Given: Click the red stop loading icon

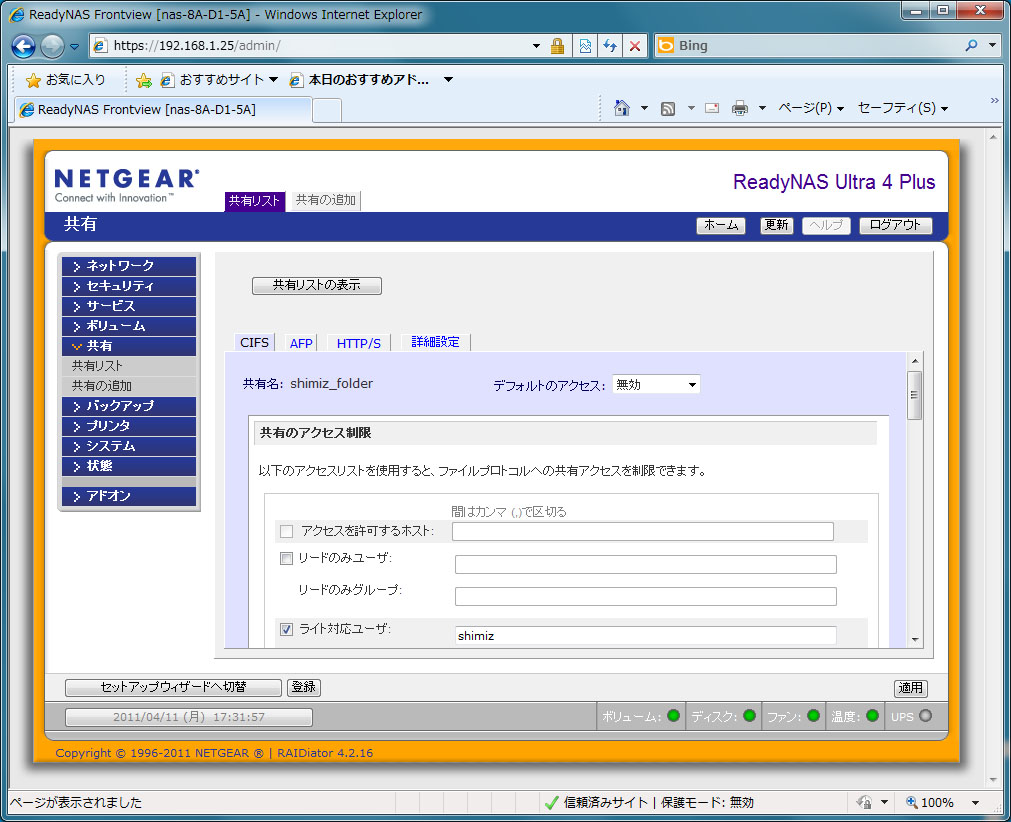Looking at the screenshot, I should 634,46.
